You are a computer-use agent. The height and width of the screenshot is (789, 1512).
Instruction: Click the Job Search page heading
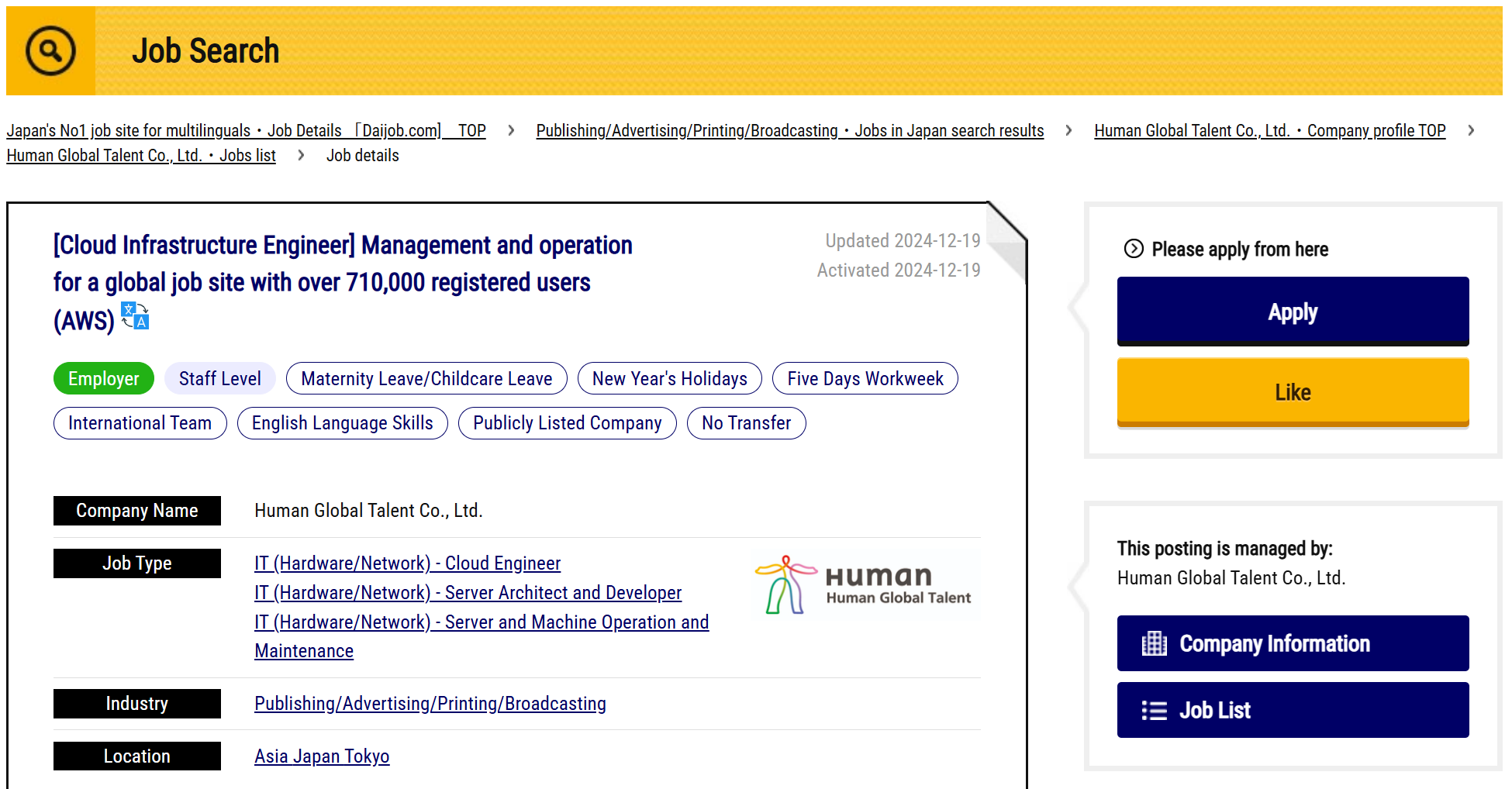click(205, 51)
